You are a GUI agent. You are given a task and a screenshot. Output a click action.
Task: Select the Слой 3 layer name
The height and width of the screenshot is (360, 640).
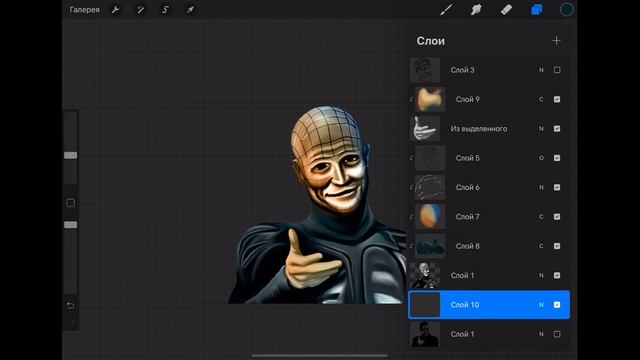[462, 70]
